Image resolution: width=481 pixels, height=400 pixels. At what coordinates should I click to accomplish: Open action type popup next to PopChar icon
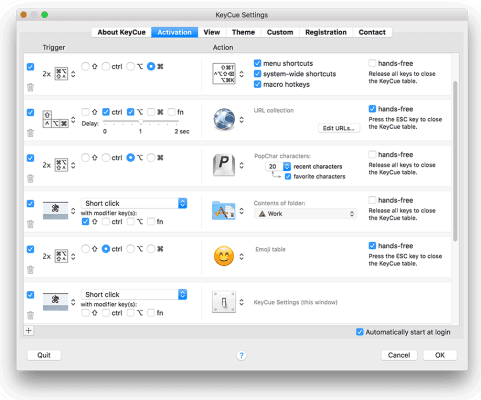tap(242, 165)
